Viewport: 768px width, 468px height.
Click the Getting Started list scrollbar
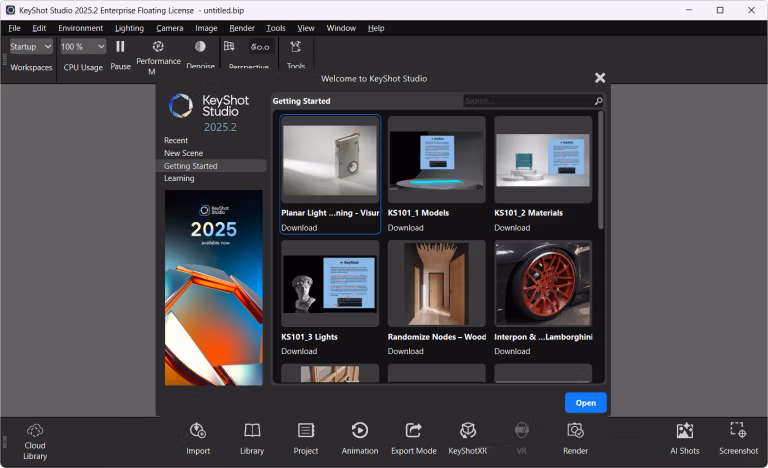pyautogui.click(x=600, y=171)
